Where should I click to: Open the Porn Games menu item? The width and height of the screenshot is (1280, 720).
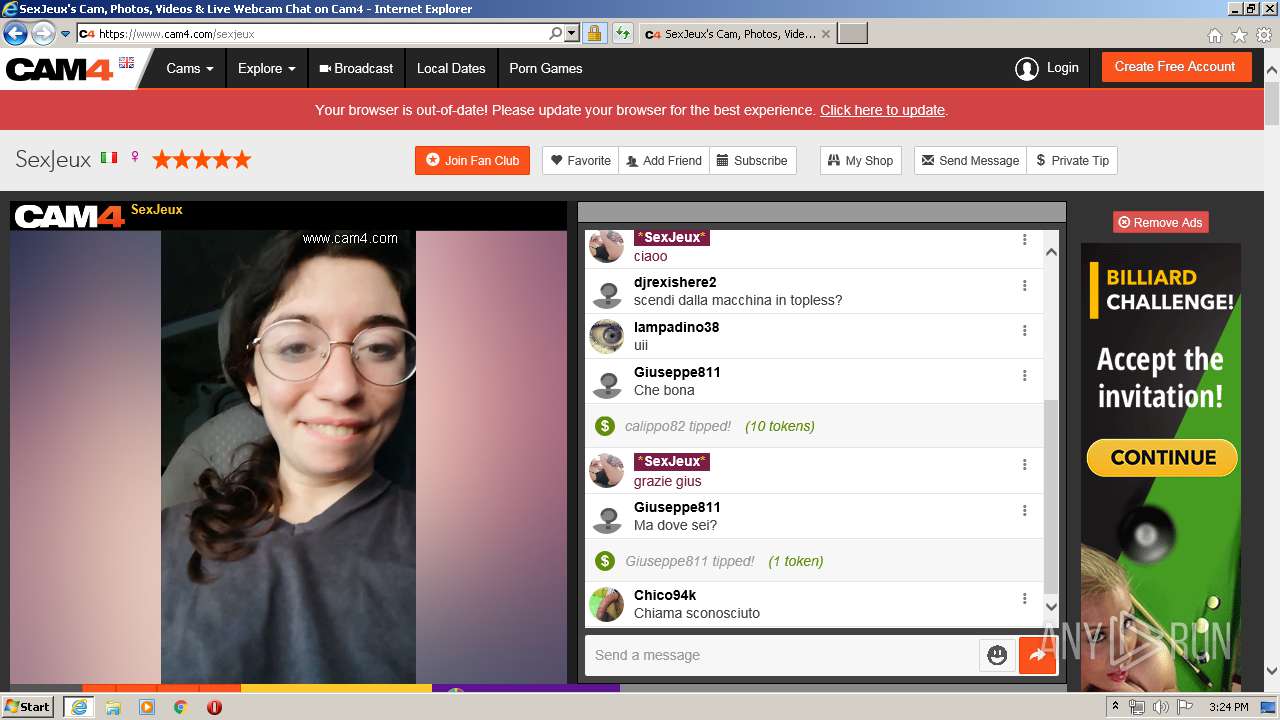(x=546, y=68)
